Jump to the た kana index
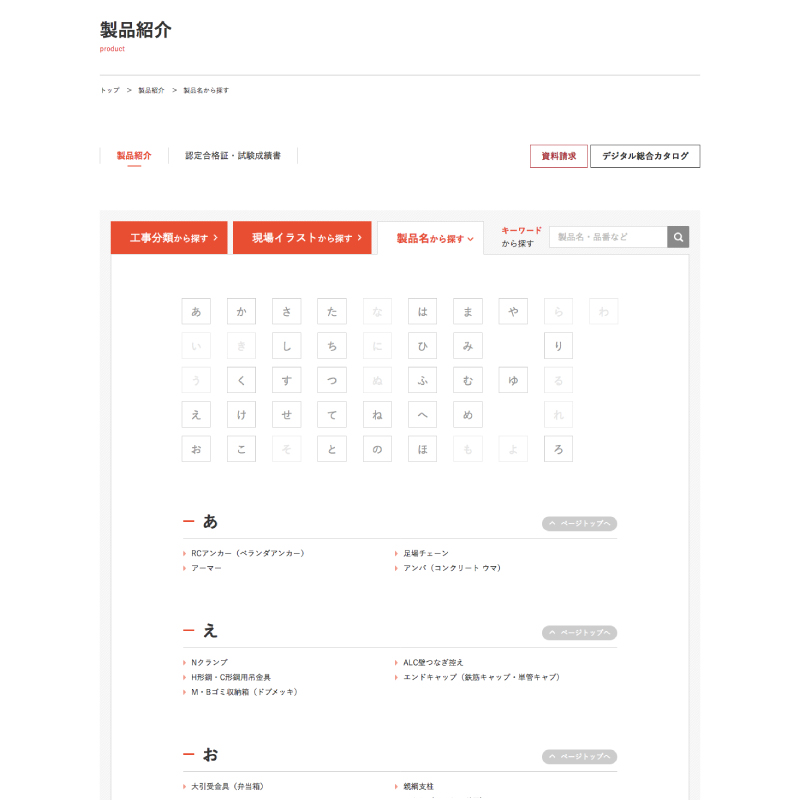The image size is (800, 800). coord(332,311)
